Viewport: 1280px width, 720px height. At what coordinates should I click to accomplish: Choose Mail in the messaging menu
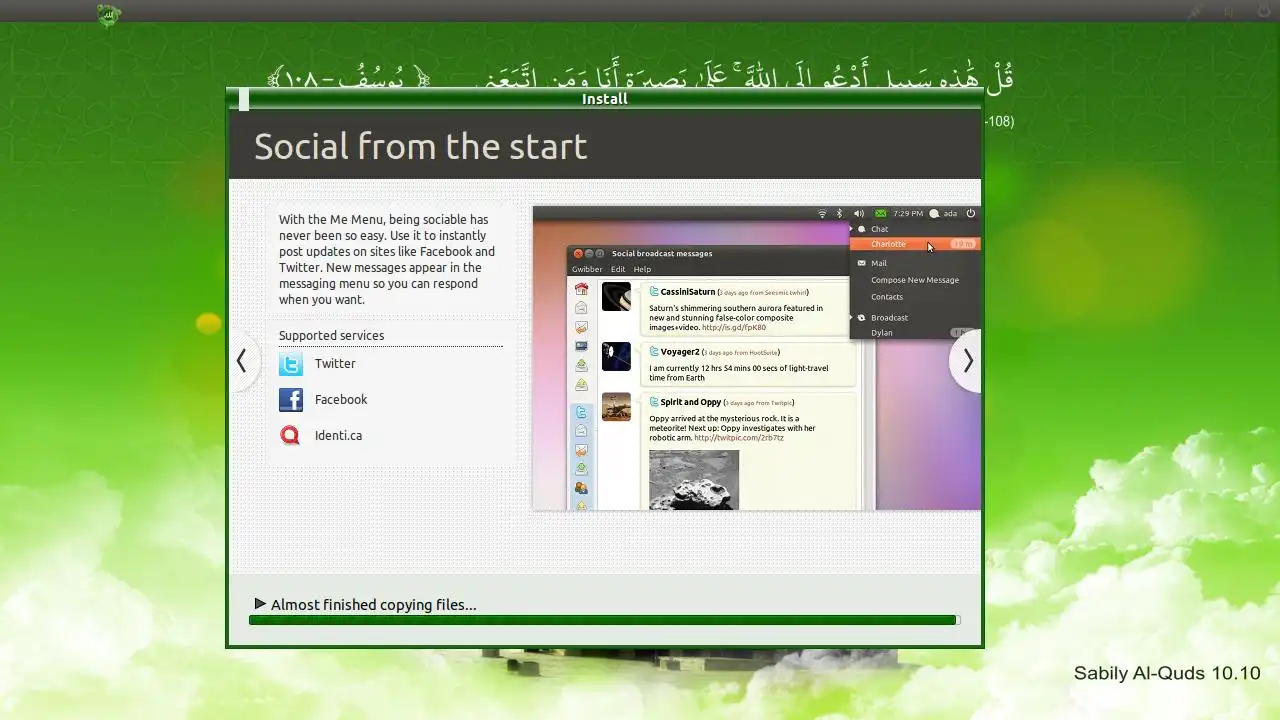click(x=879, y=263)
